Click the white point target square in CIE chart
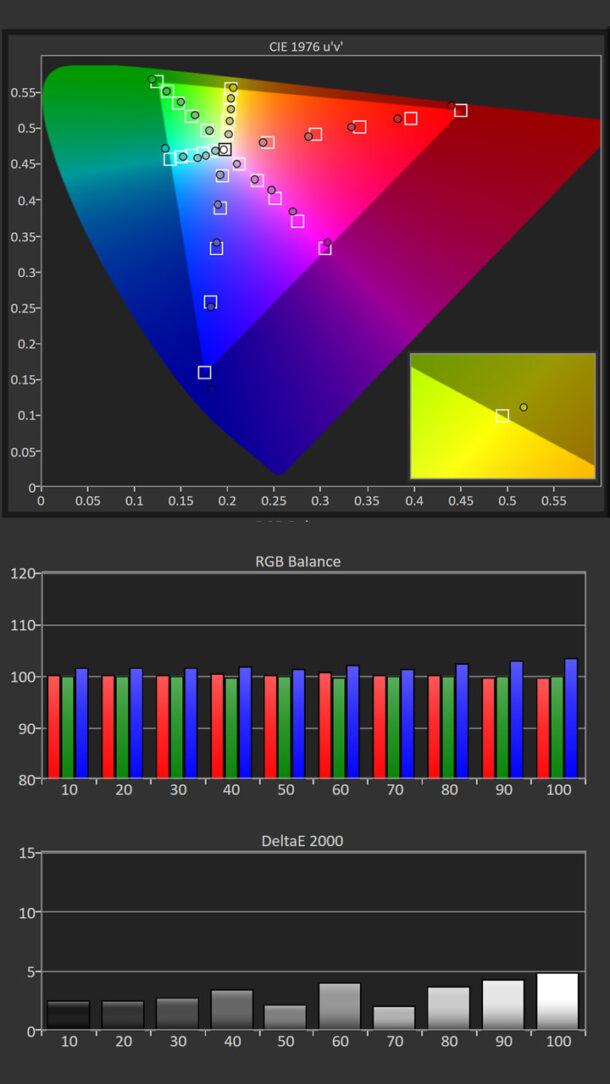610x1084 pixels. [x=225, y=150]
